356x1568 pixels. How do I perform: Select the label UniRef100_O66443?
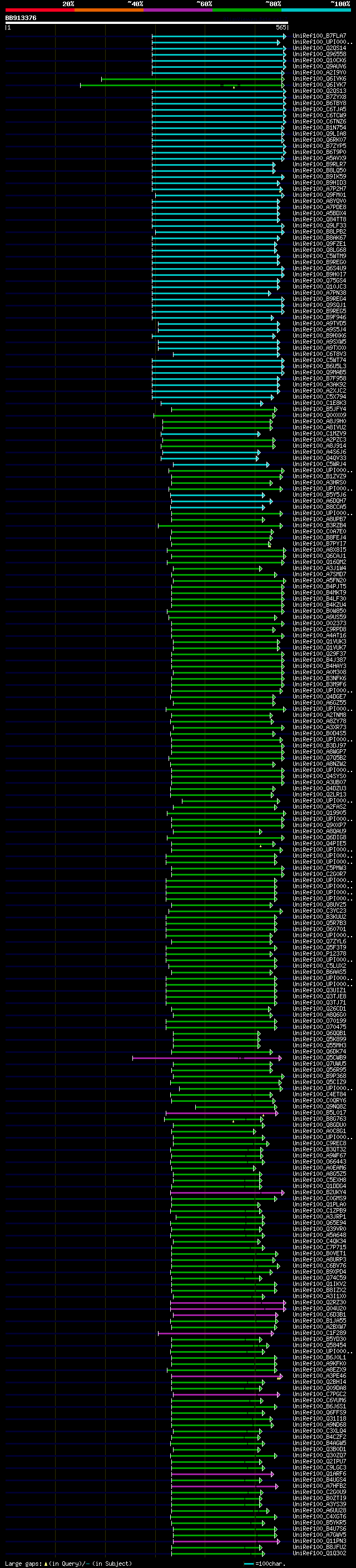point(319,1161)
